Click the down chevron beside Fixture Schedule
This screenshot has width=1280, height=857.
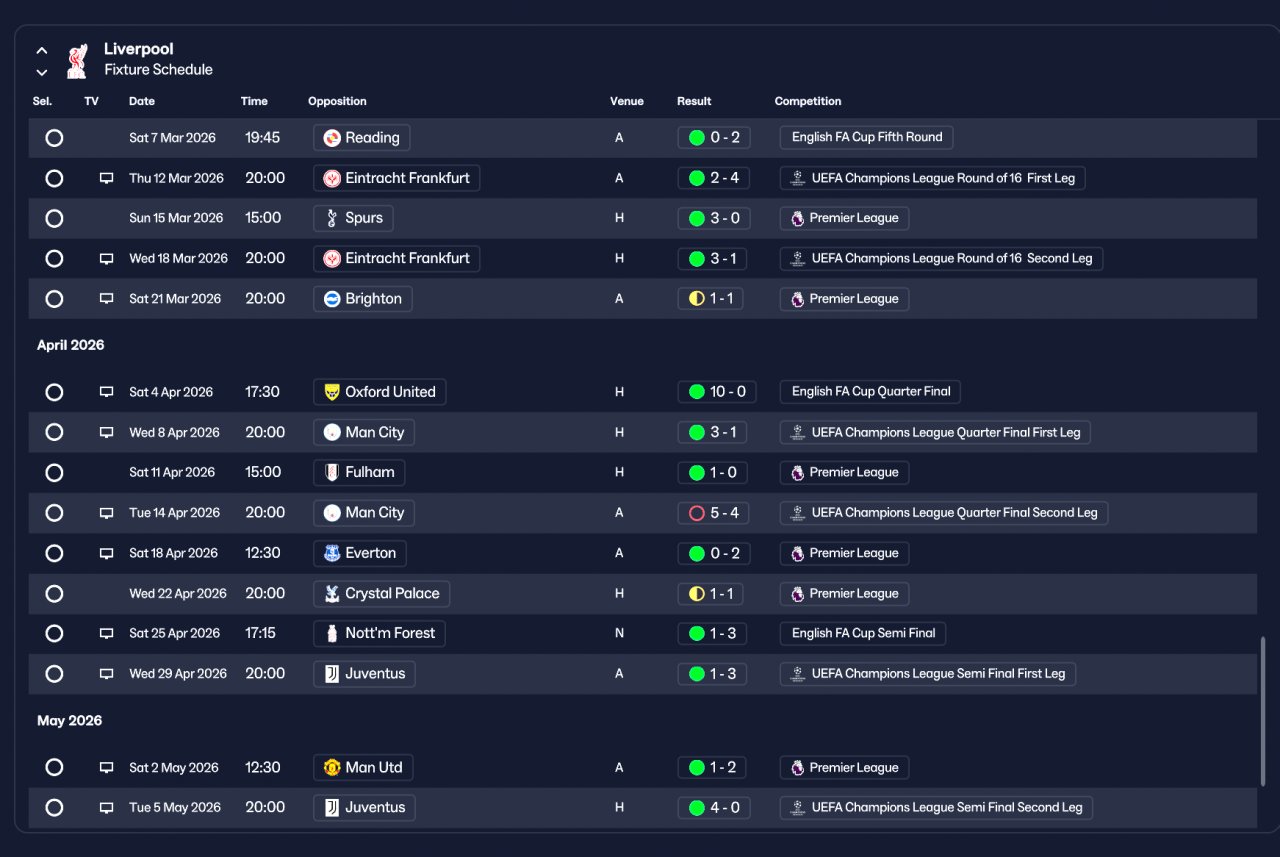[42, 72]
